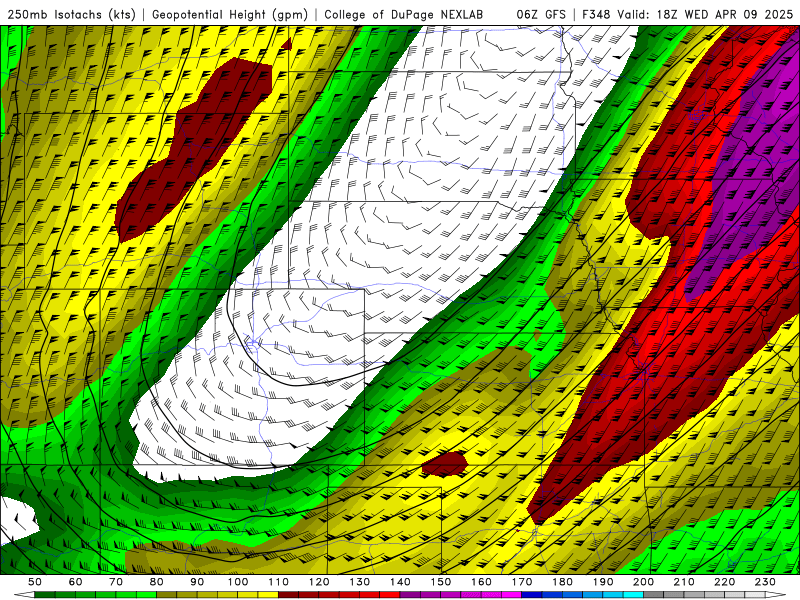Click the "250mb Isotachs (kts)" title text
This screenshot has height=600, width=800.
point(71,15)
